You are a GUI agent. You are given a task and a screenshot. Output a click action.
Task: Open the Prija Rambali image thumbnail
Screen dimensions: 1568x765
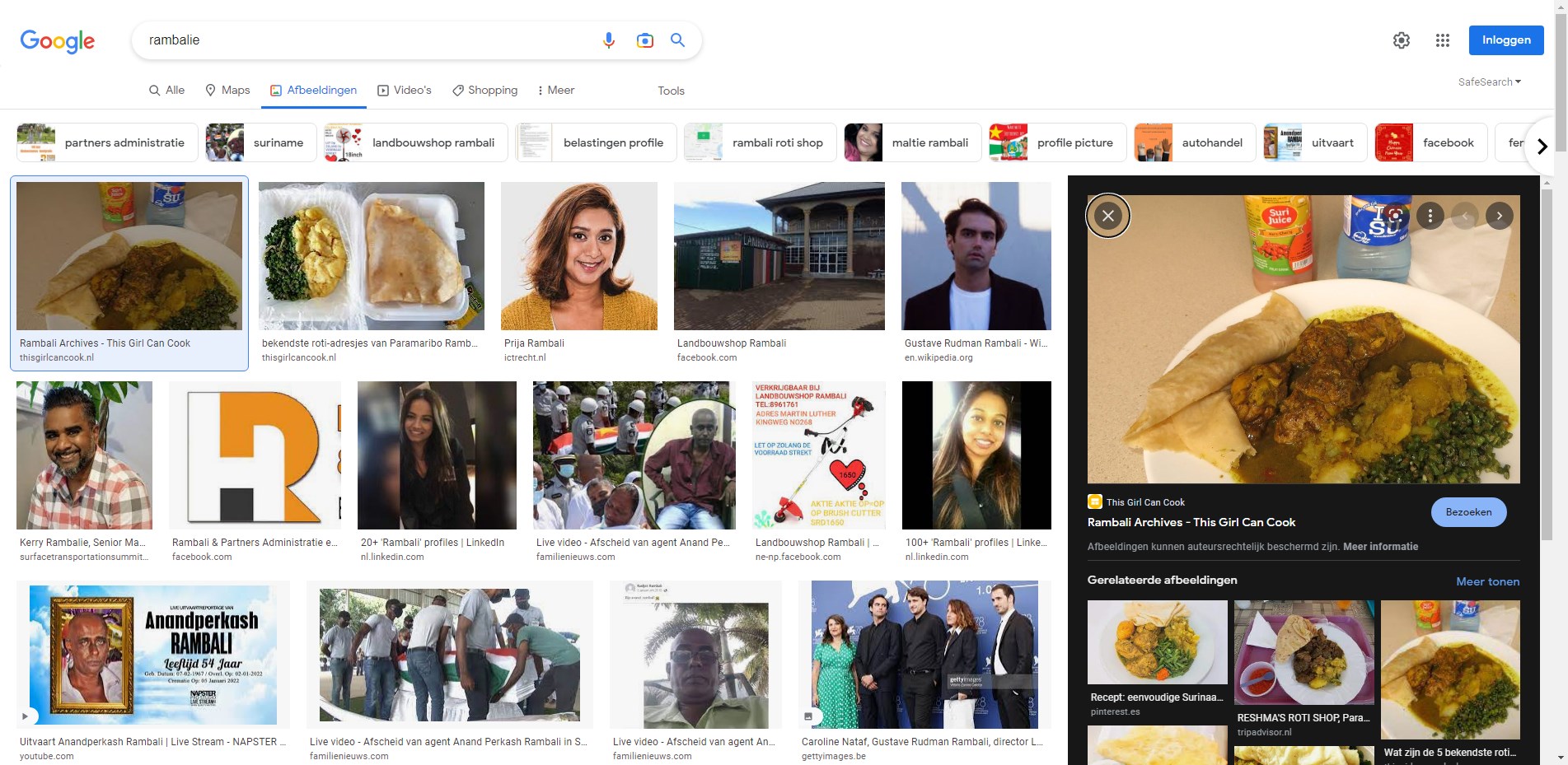click(578, 256)
